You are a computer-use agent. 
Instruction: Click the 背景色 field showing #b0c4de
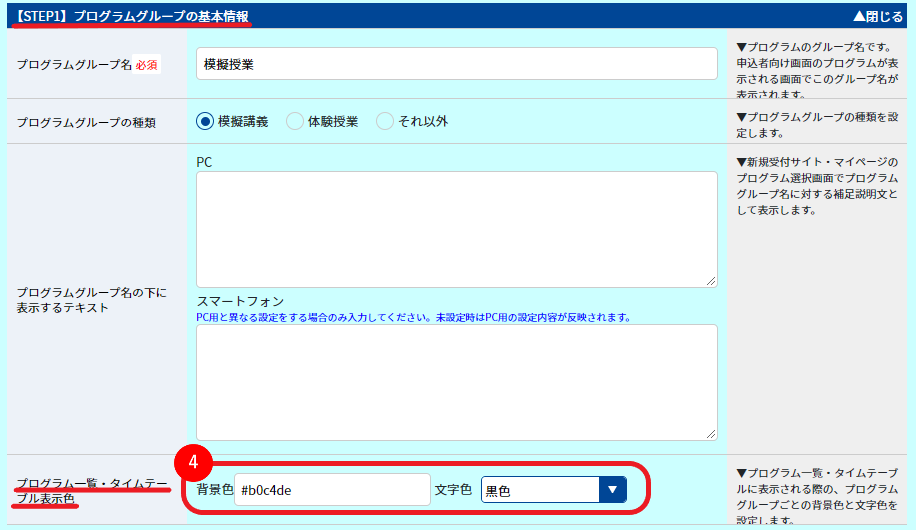[332, 490]
